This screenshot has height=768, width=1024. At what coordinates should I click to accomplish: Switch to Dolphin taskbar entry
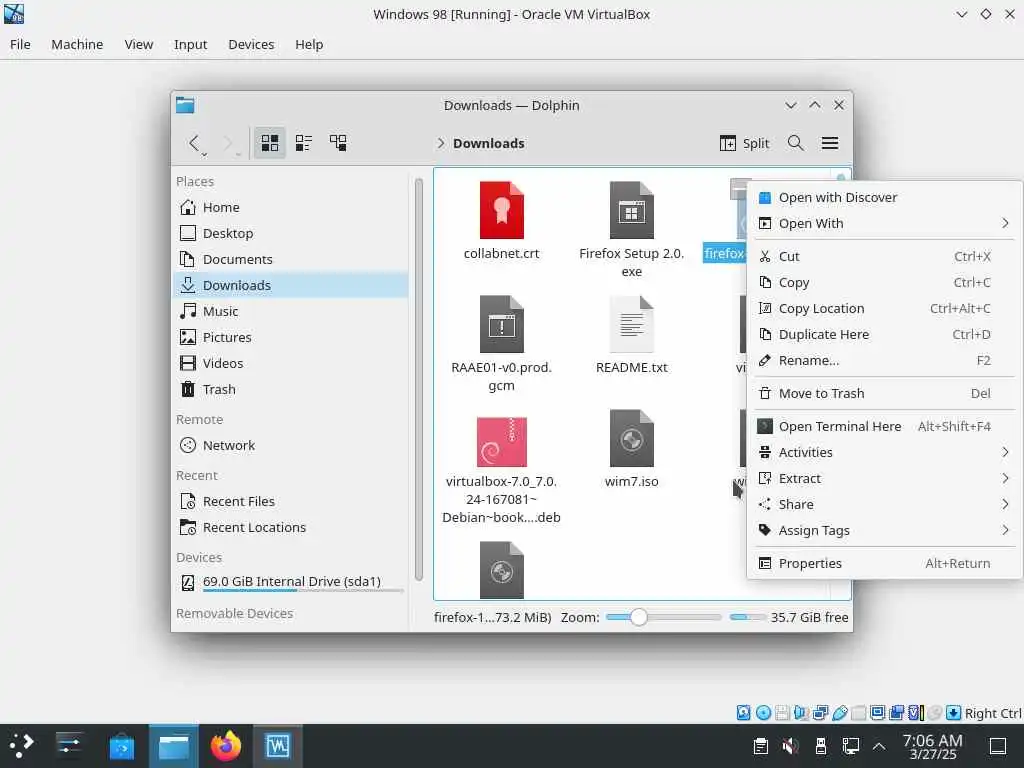pos(174,746)
